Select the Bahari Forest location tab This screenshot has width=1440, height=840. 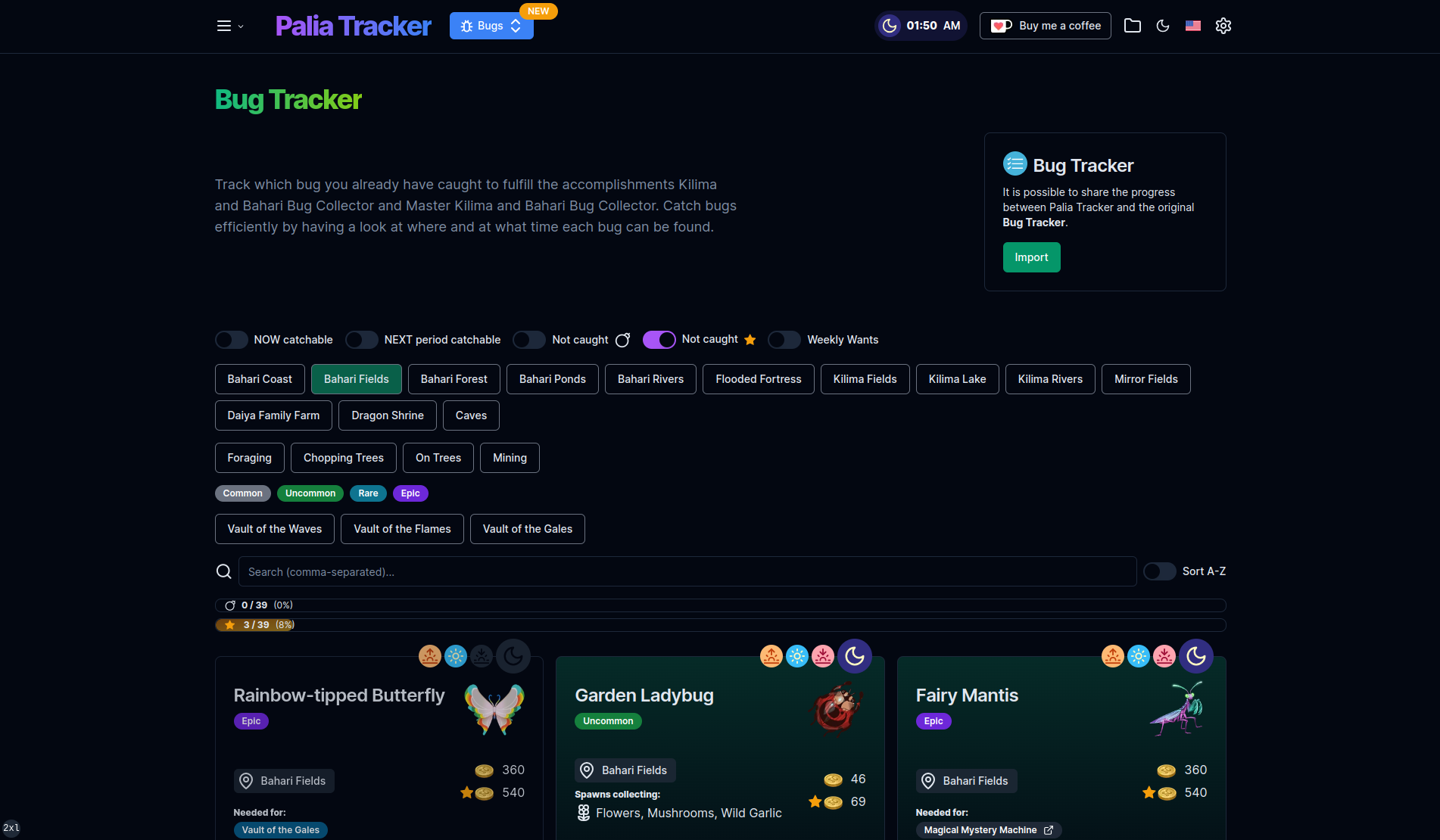[454, 378]
